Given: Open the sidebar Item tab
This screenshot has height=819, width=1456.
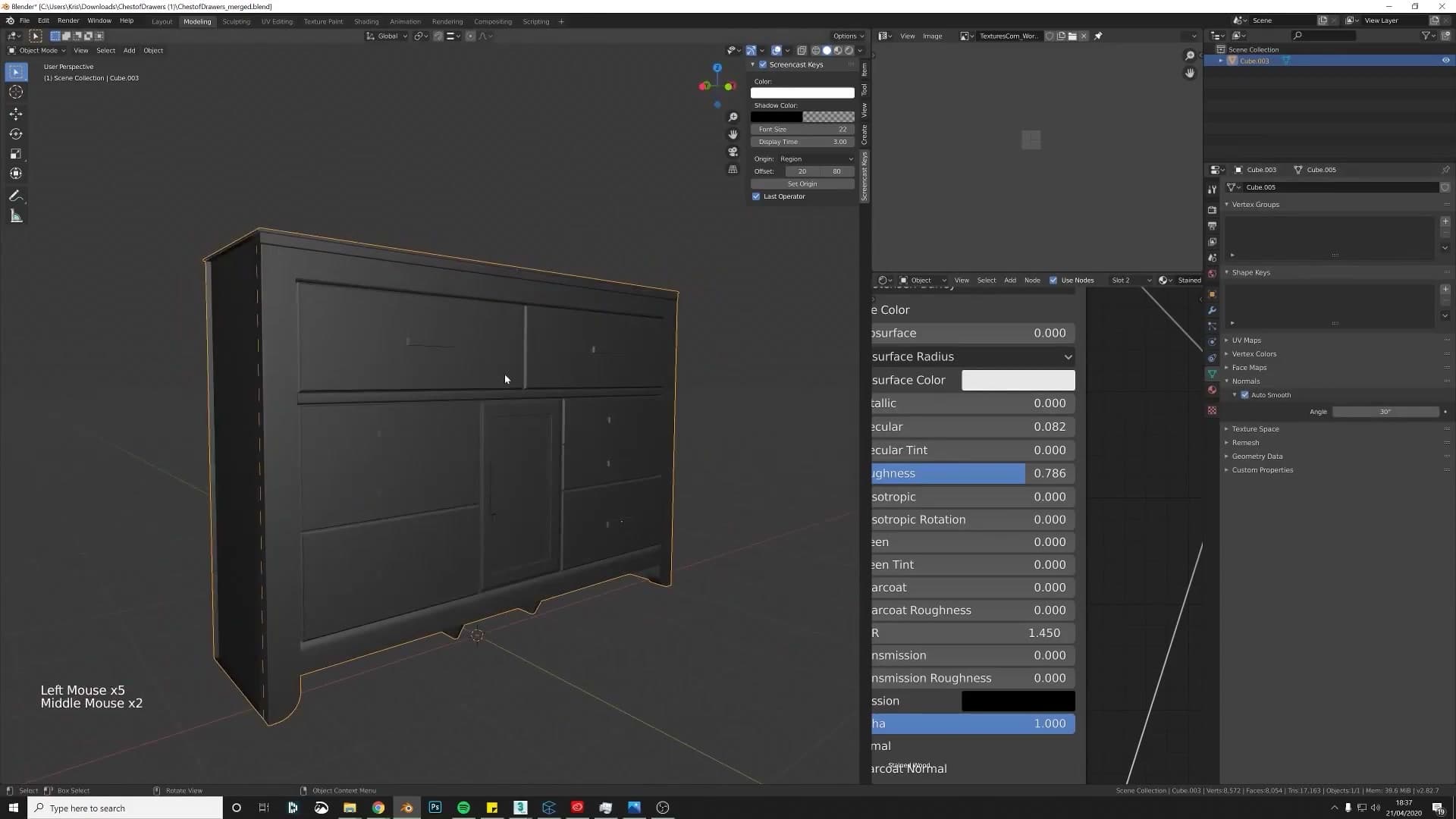Looking at the screenshot, I should (864, 69).
